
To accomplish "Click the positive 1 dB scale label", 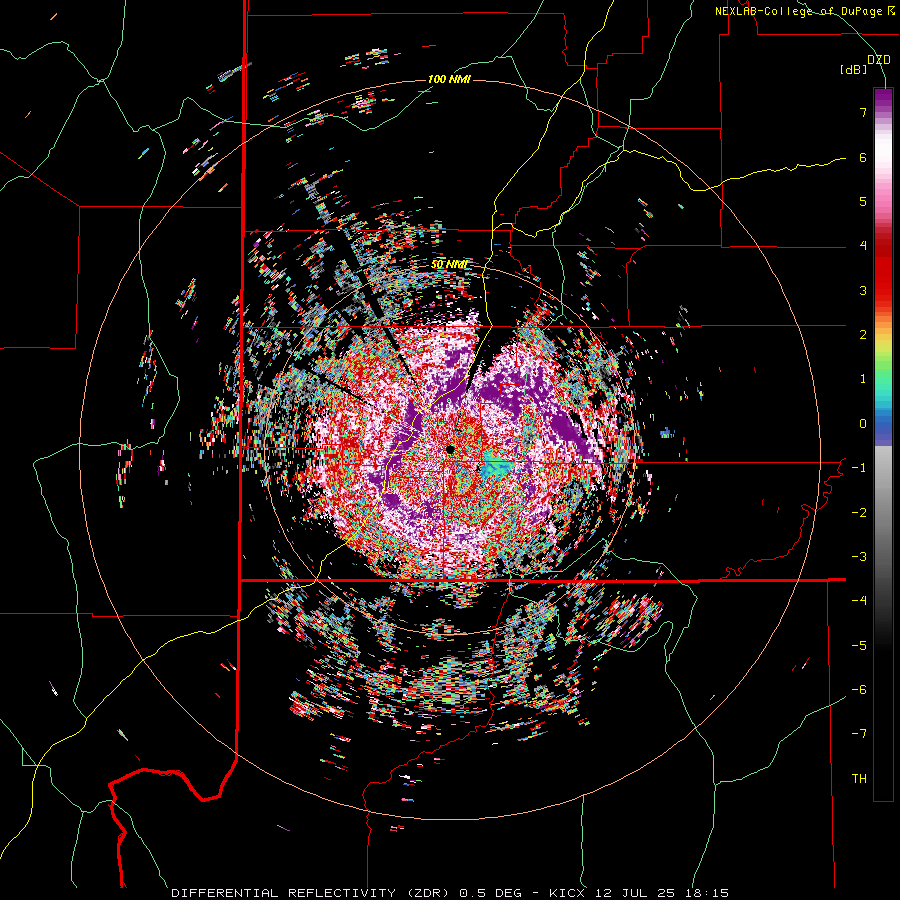I will (863, 379).
